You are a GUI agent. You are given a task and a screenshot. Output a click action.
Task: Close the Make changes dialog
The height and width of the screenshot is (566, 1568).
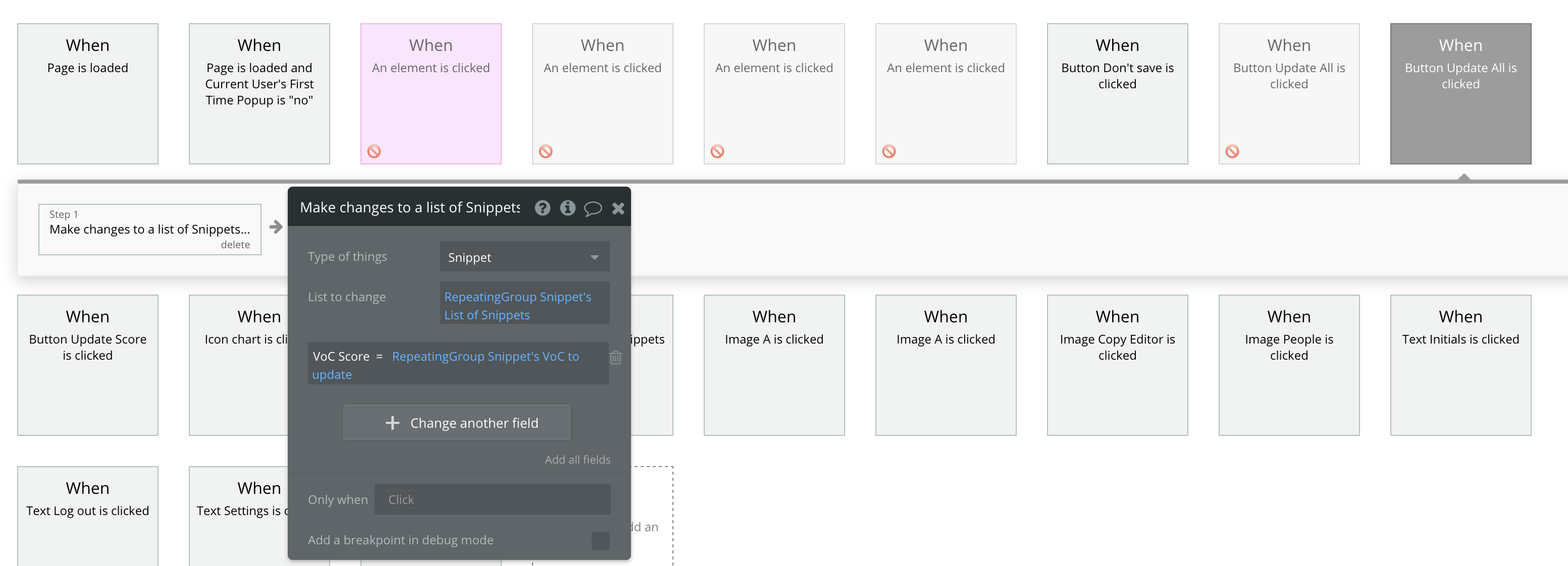point(618,208)
